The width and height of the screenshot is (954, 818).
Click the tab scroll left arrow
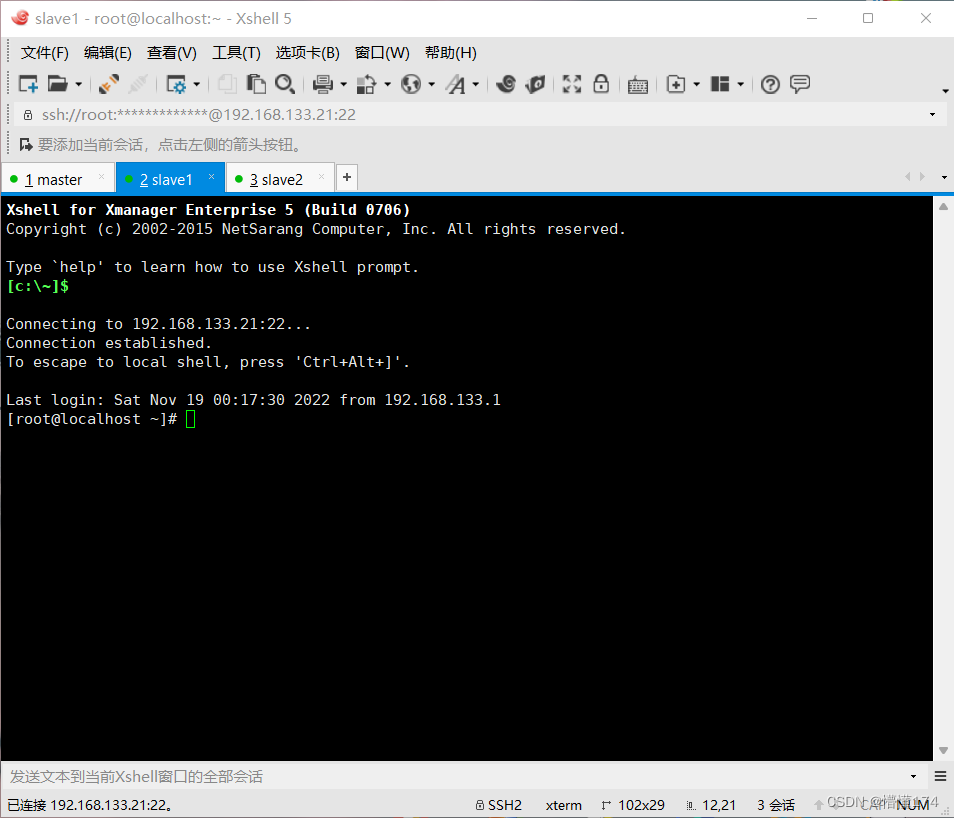[x=908, y=177]
